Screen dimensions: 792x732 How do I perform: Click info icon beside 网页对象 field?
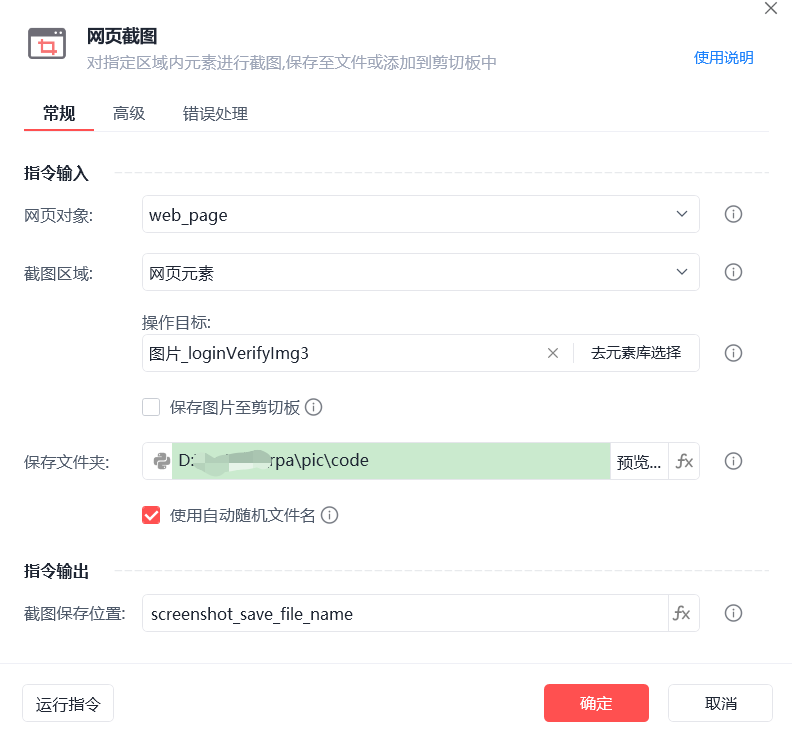tap(733, 214)
